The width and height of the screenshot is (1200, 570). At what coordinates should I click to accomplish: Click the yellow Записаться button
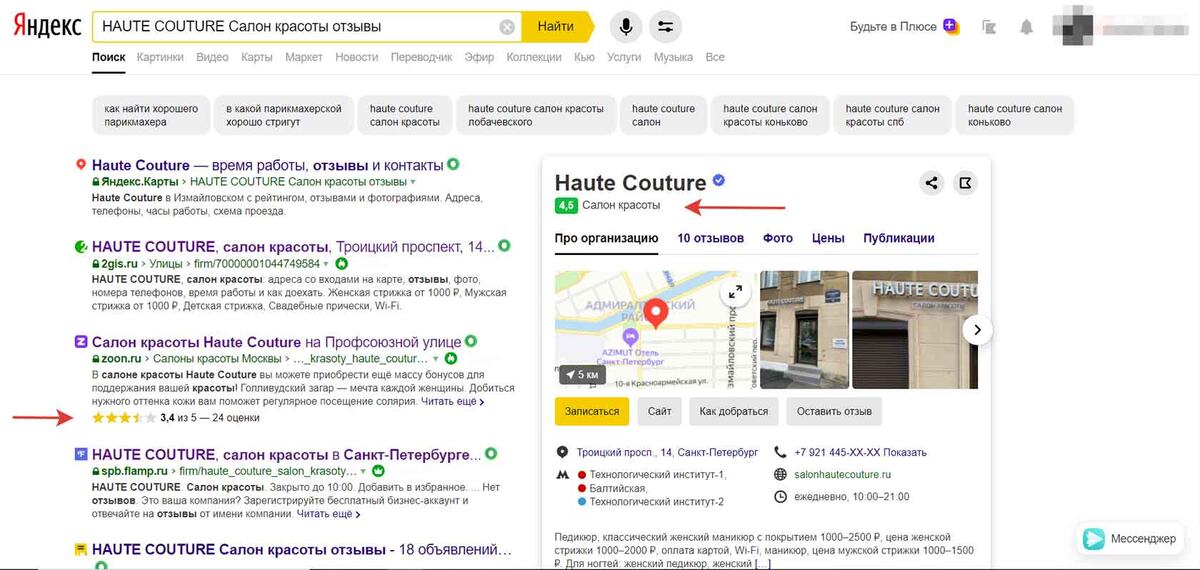(591, 411)
